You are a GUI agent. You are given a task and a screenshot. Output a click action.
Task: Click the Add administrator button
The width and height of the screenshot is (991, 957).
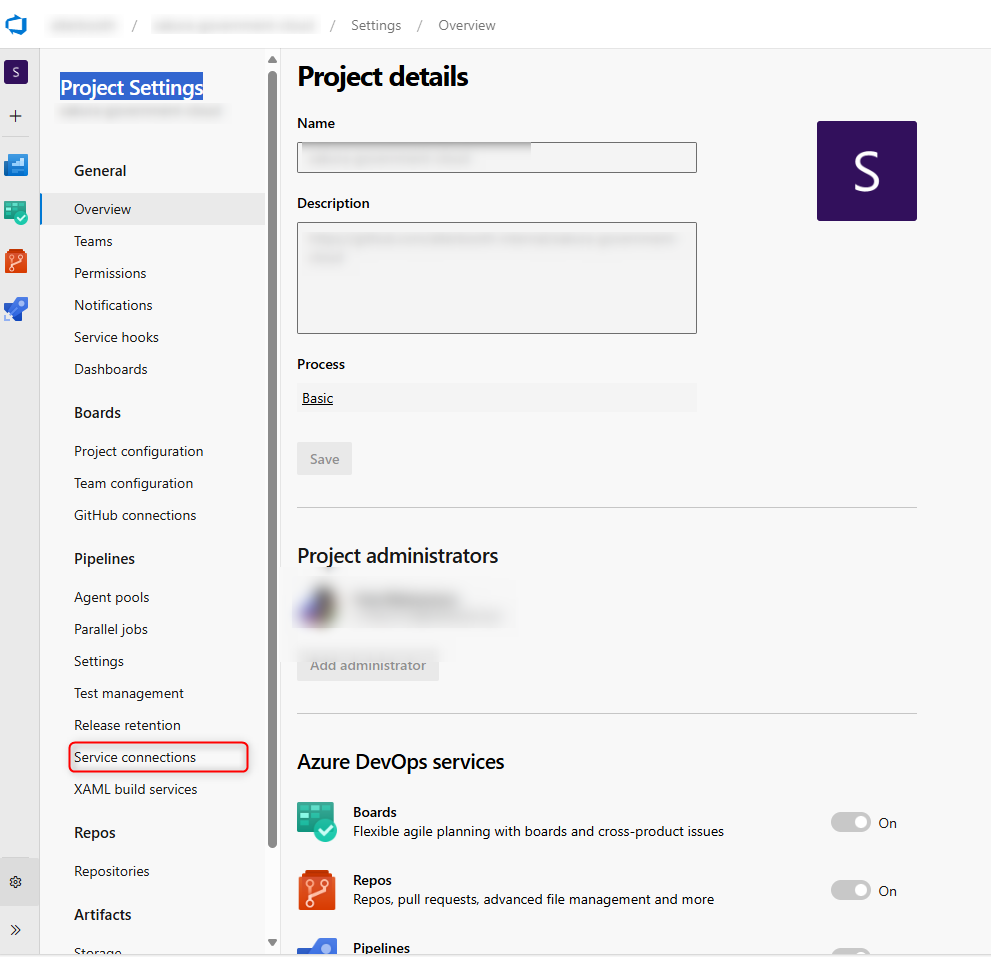[367, 664]
